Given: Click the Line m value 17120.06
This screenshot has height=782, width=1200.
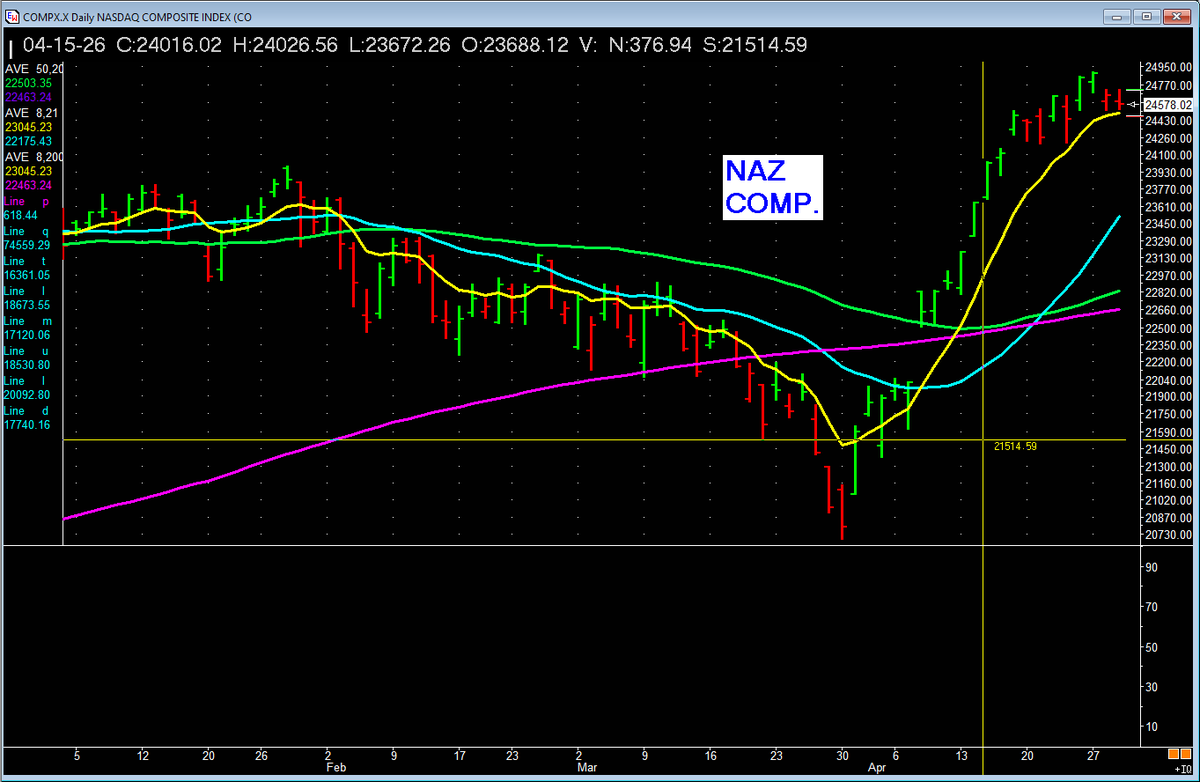Looking at the screenshot, I should point(28,335).
